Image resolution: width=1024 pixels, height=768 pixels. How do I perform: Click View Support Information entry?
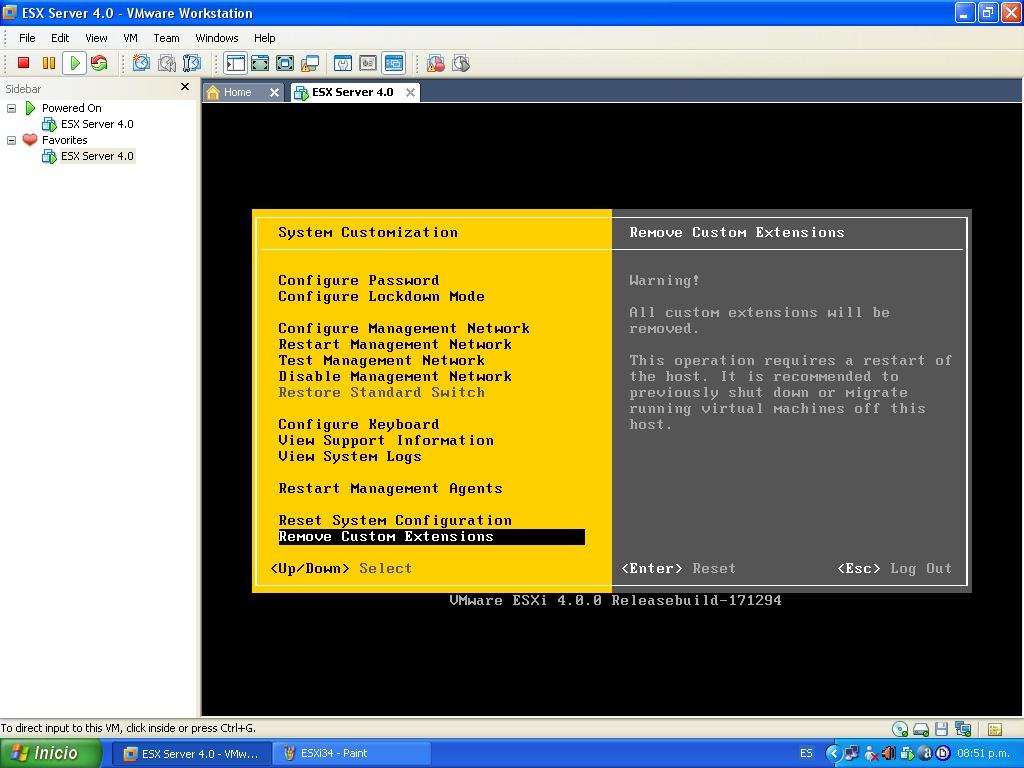[x=386, y=440]
